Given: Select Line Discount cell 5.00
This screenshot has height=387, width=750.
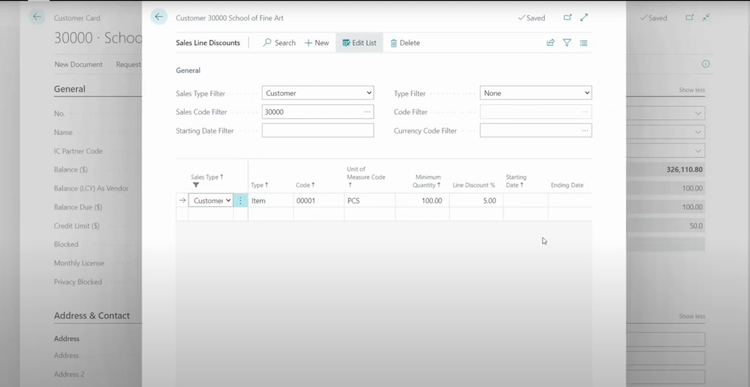Looking at the screenshot, I should (x=476, y=200).
